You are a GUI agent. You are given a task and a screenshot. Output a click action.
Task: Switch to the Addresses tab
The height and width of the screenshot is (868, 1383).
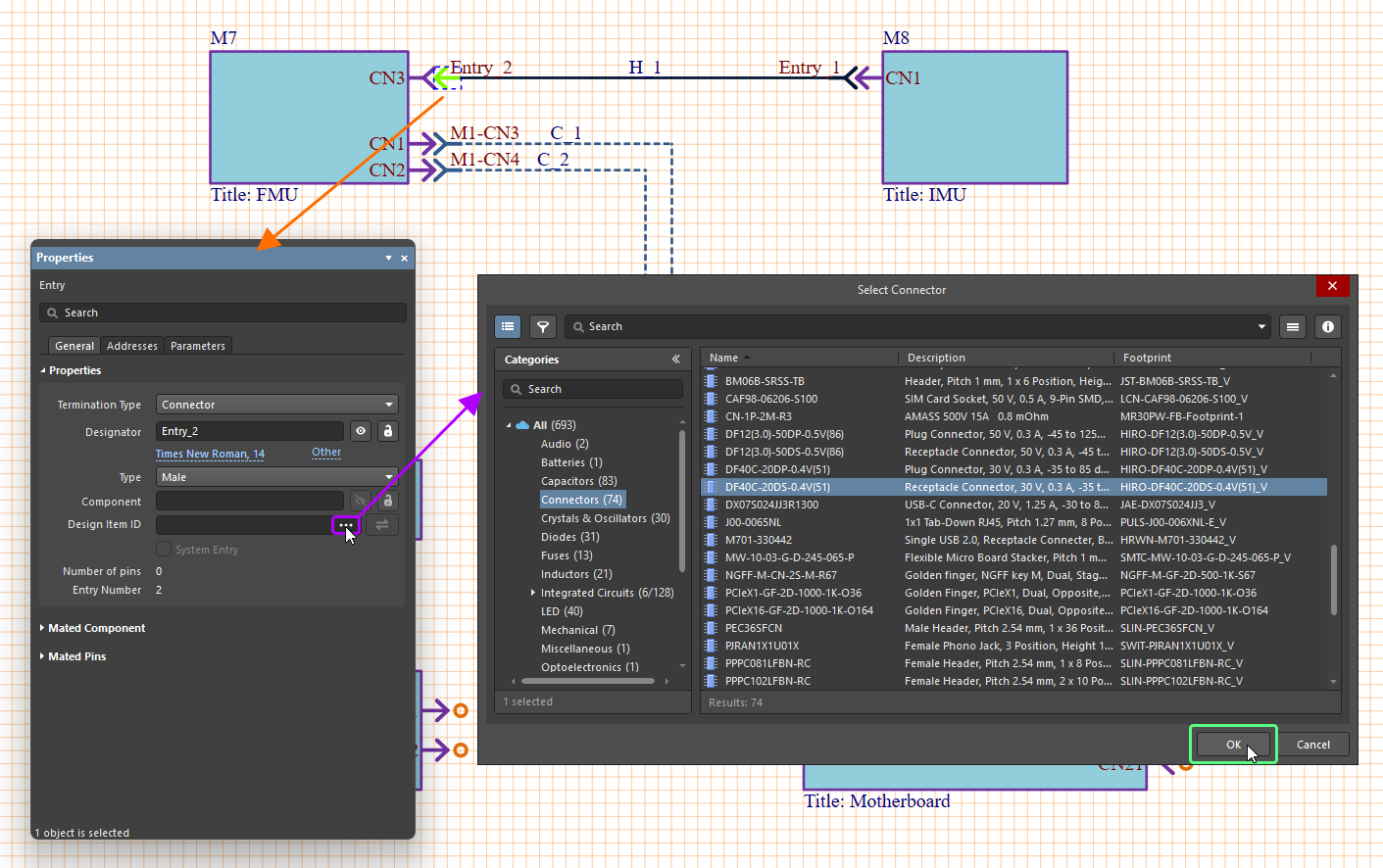(132, 346)
